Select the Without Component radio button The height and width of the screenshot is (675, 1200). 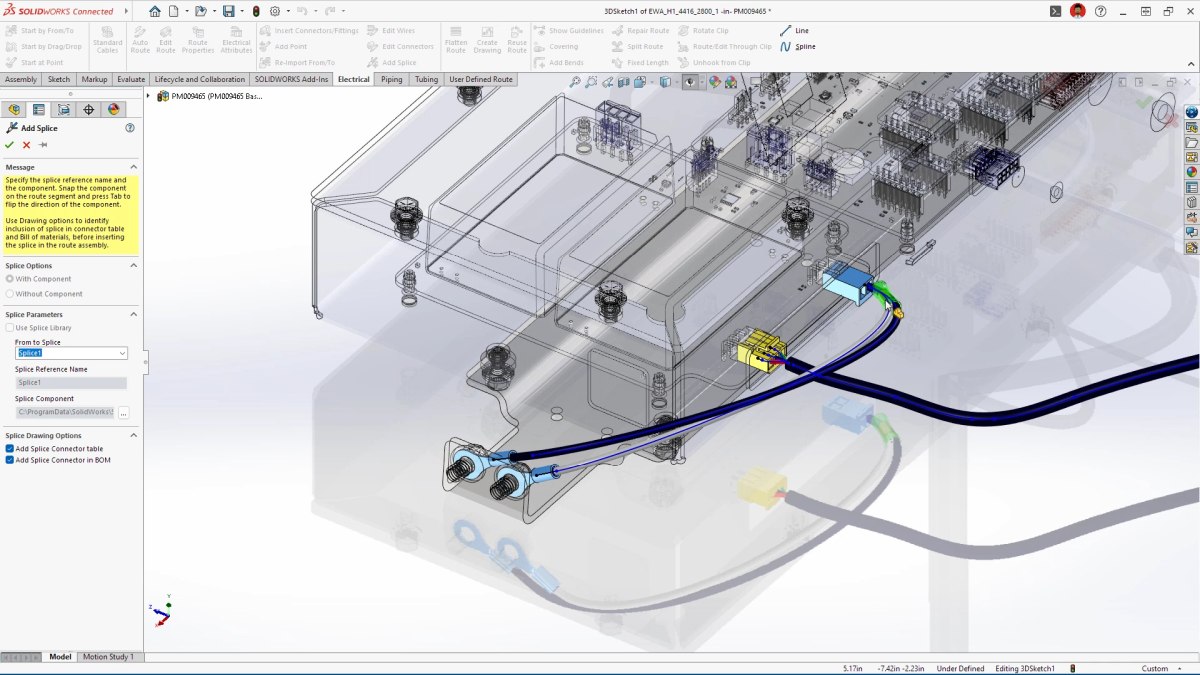click(9, 293)
